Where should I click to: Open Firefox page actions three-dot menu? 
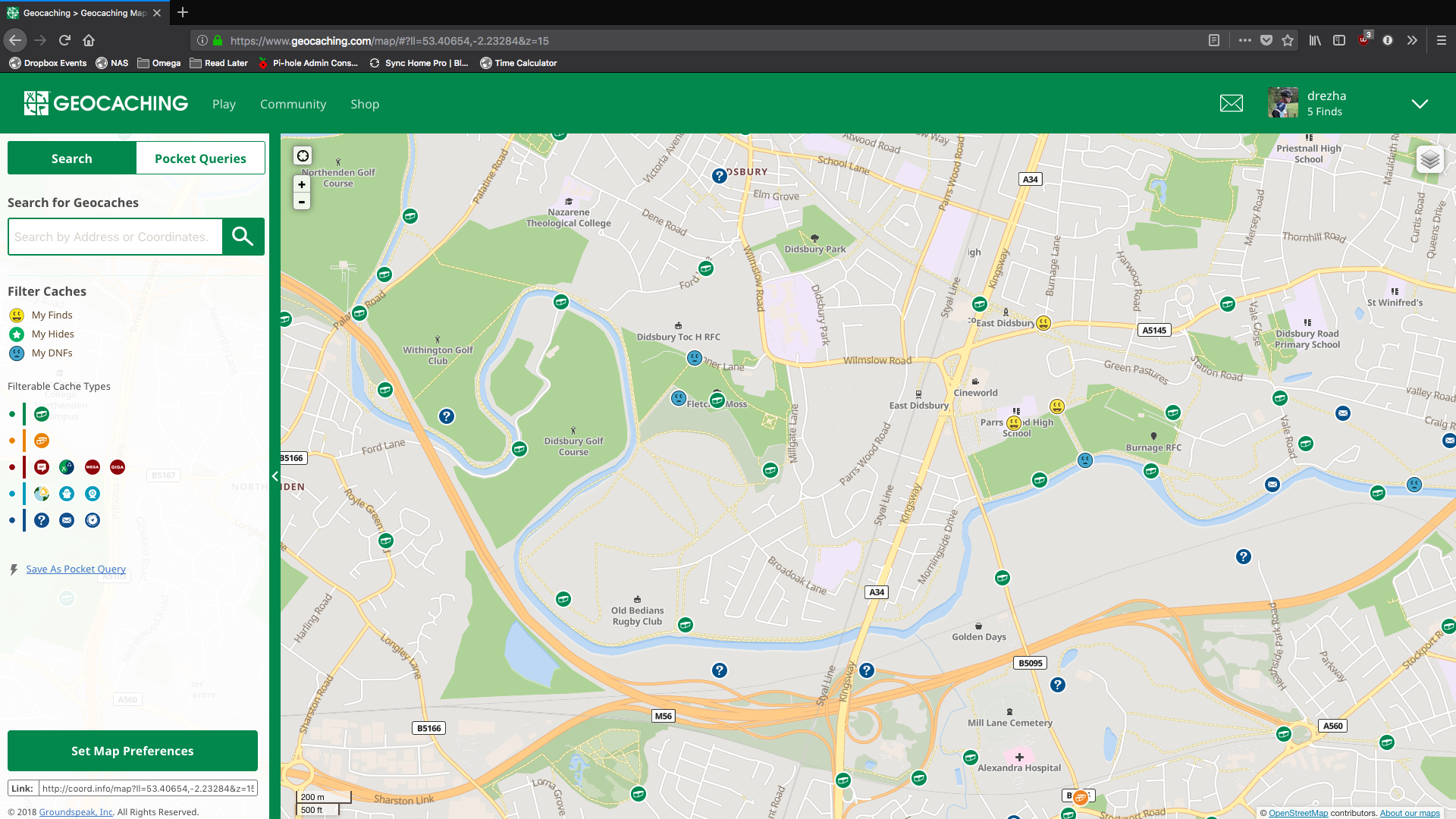pyautogui.click(x=1245, y=40)
